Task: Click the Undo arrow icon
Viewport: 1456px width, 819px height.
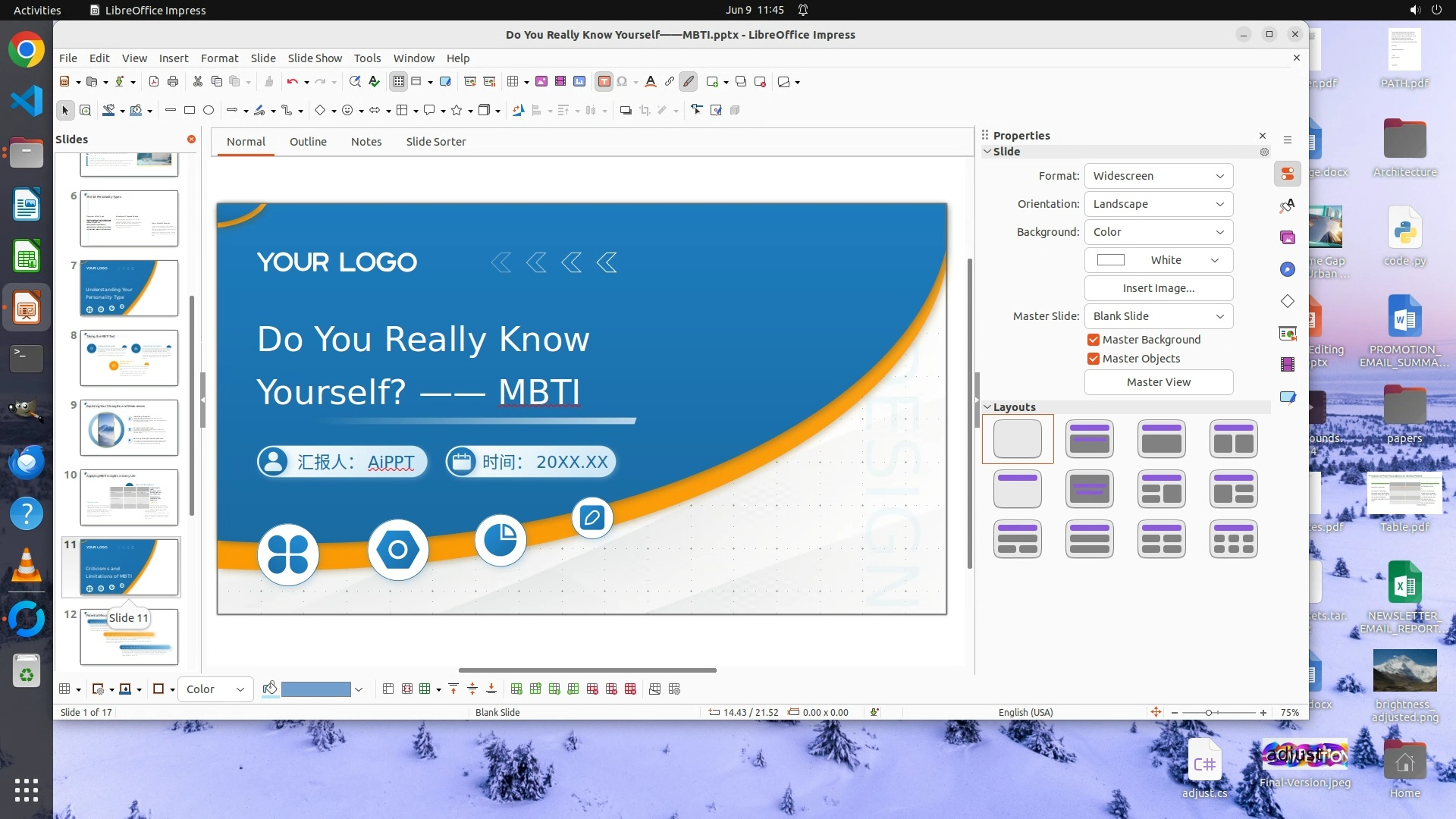Action: coord(292,82)
